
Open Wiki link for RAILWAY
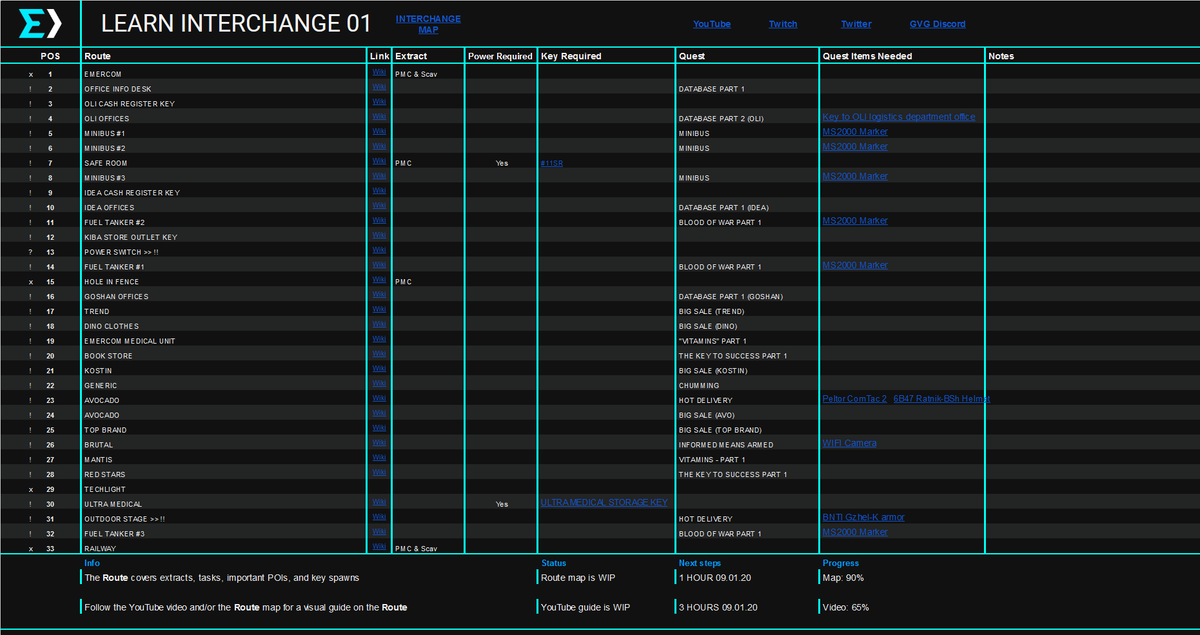click(x=378, y=547)
